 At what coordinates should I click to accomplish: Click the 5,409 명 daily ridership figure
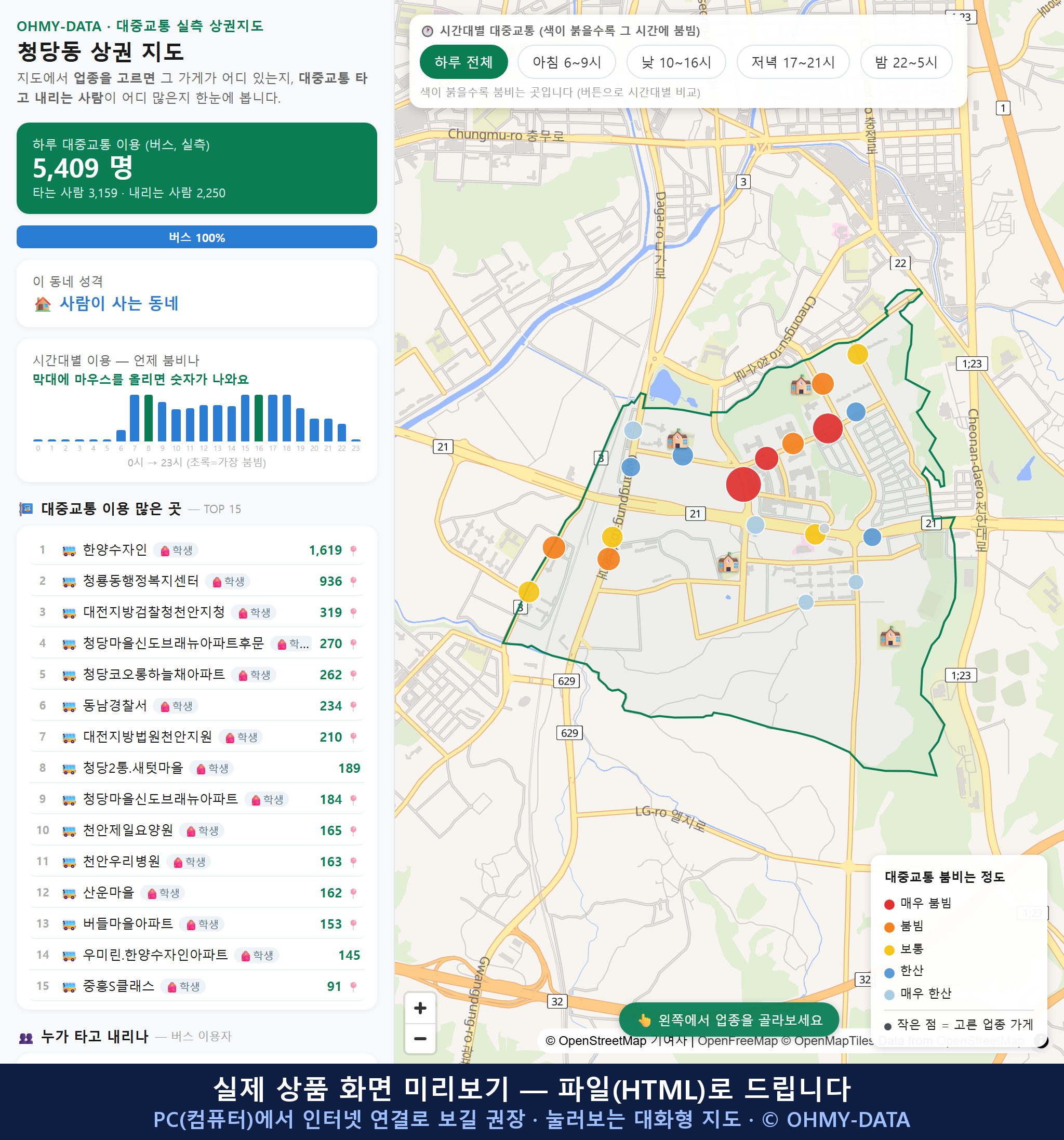pyautogui.click(x=83, y=168)
